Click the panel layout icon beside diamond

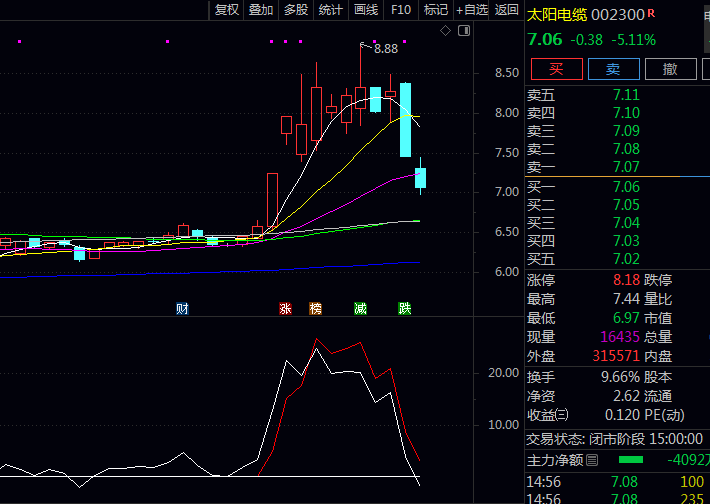(462, 32)
